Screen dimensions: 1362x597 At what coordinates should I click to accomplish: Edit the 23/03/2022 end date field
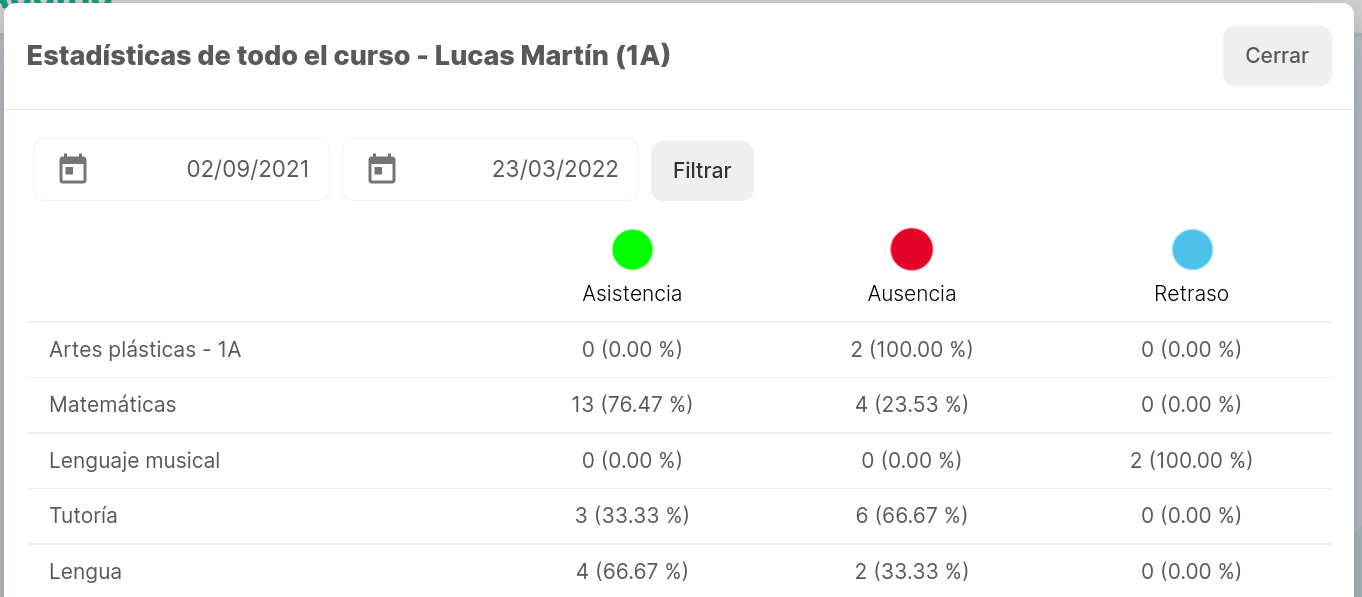(x=490, y=169)
